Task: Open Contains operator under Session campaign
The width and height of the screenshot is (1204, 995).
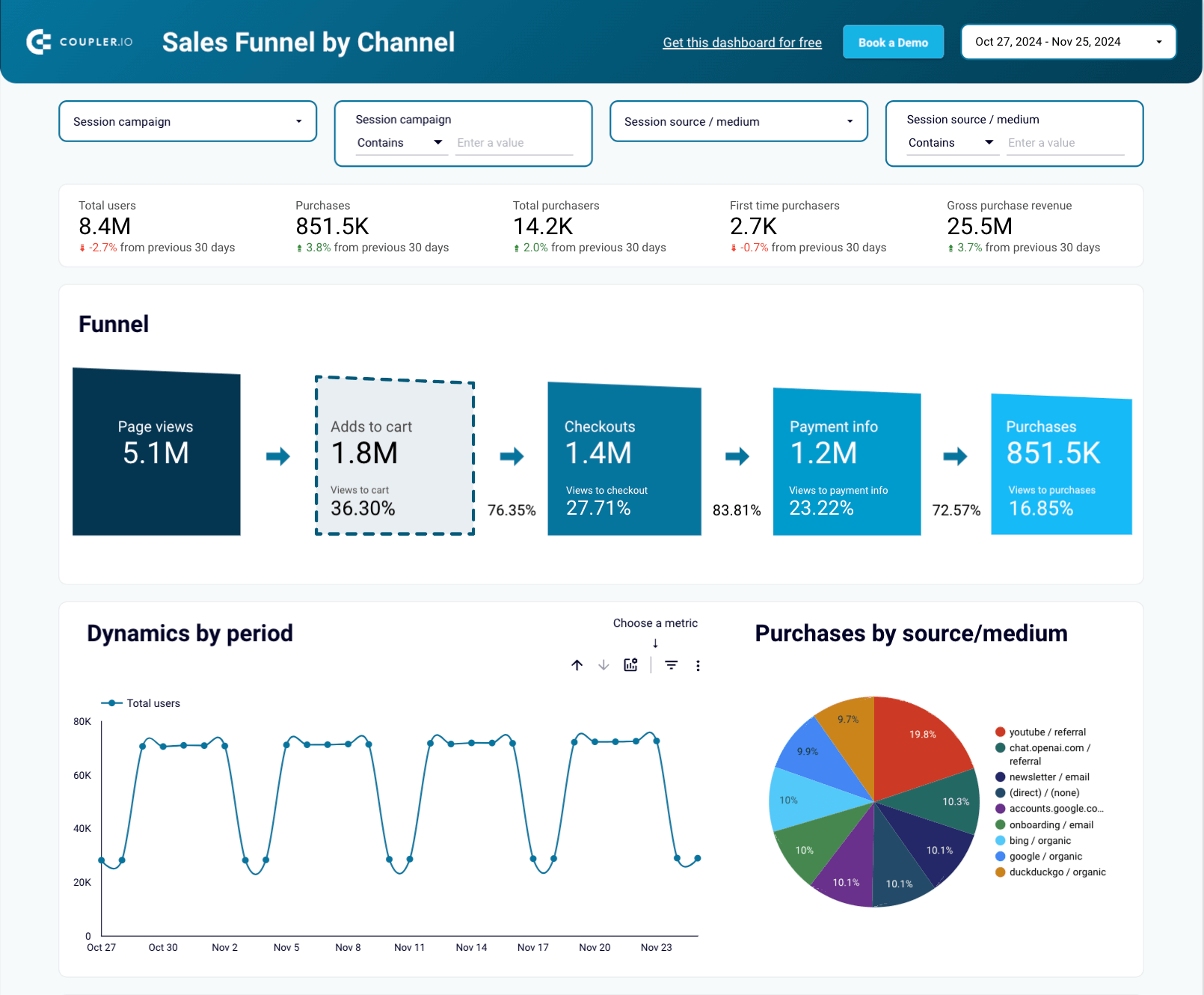Action: [401, 143]
